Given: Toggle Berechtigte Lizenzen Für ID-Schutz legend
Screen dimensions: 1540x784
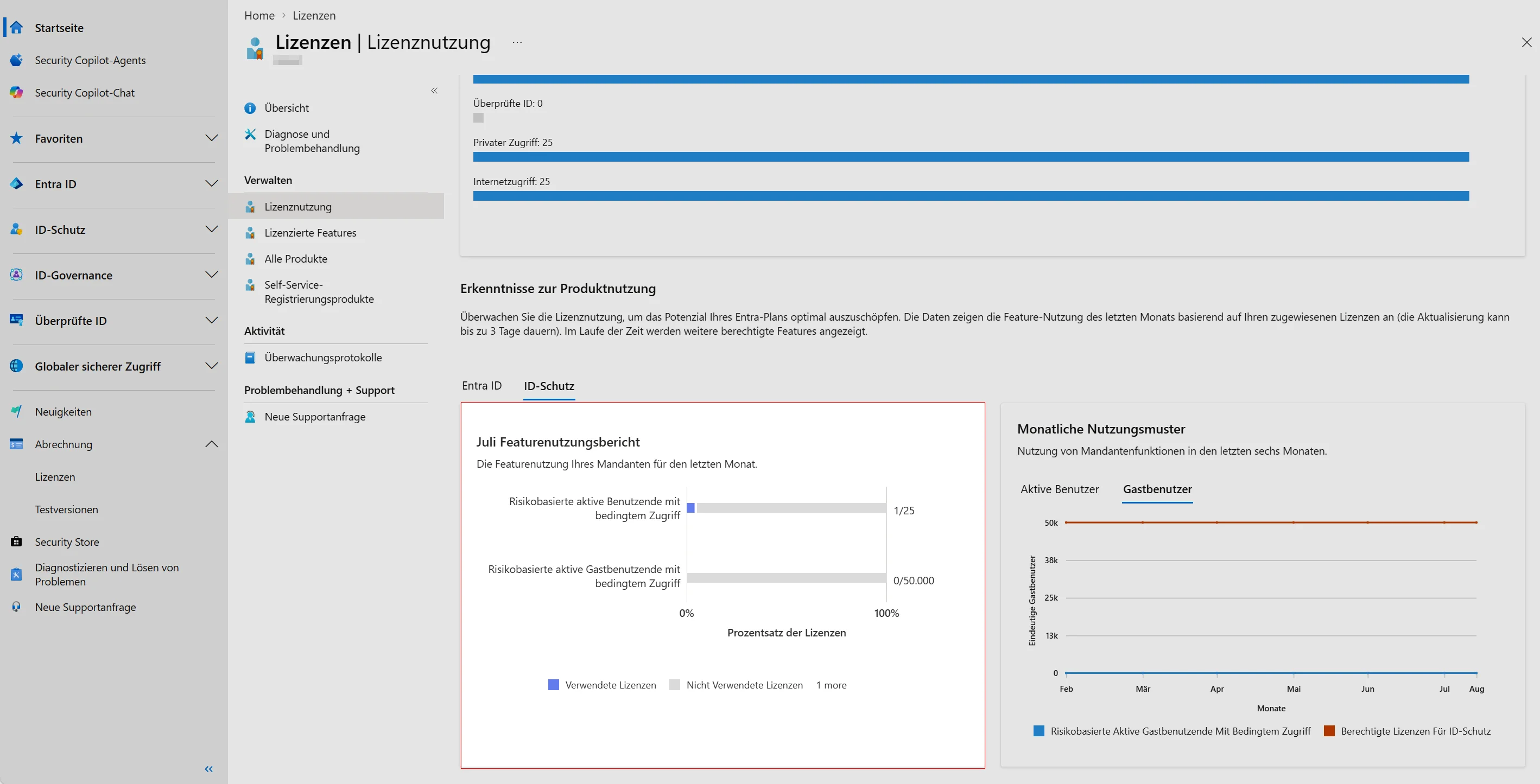Looking at the screenshot, I should click(1408, 731).
